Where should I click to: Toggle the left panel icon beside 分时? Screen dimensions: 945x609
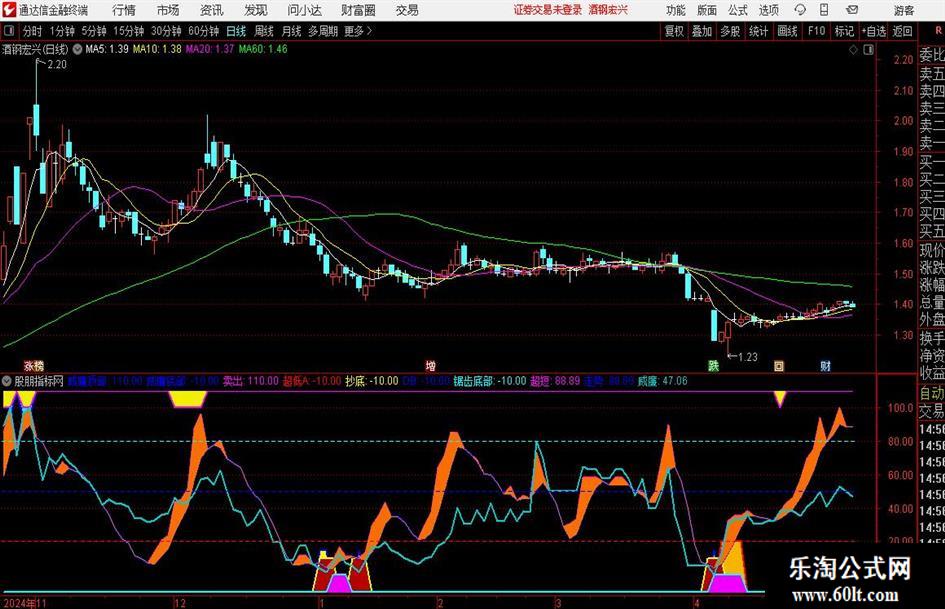8,31
